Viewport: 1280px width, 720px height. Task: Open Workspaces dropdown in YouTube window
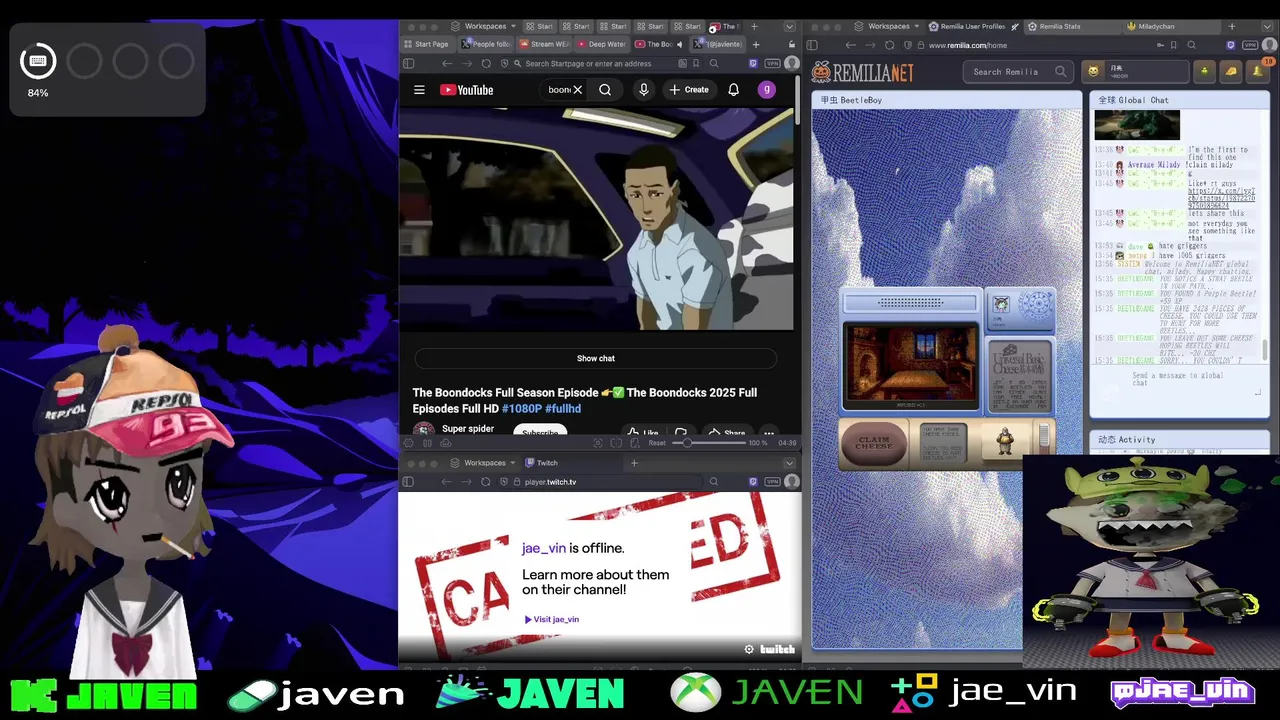coord(483,26)
